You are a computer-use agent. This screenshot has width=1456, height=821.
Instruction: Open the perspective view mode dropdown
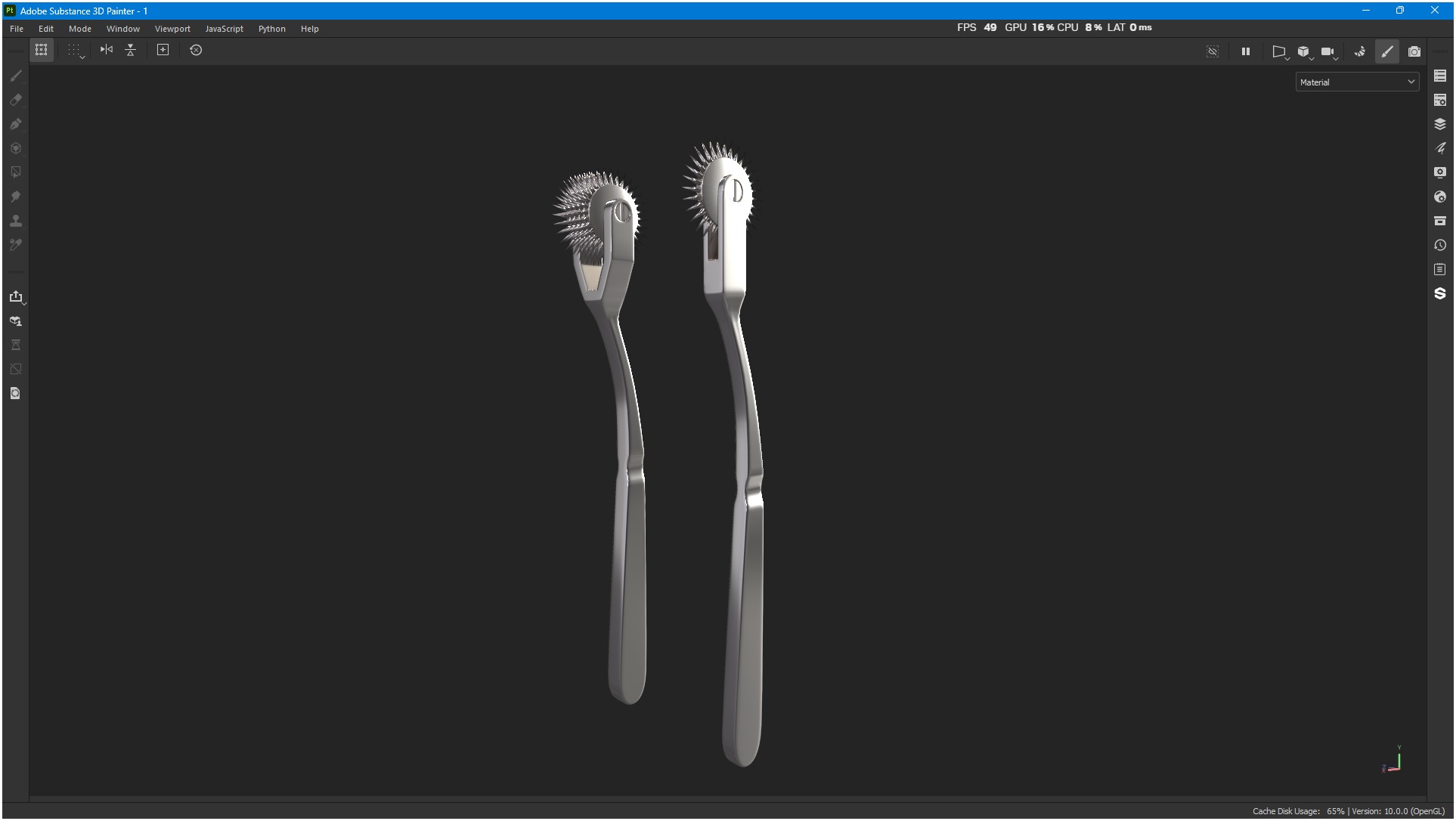tap(1280, 51)
